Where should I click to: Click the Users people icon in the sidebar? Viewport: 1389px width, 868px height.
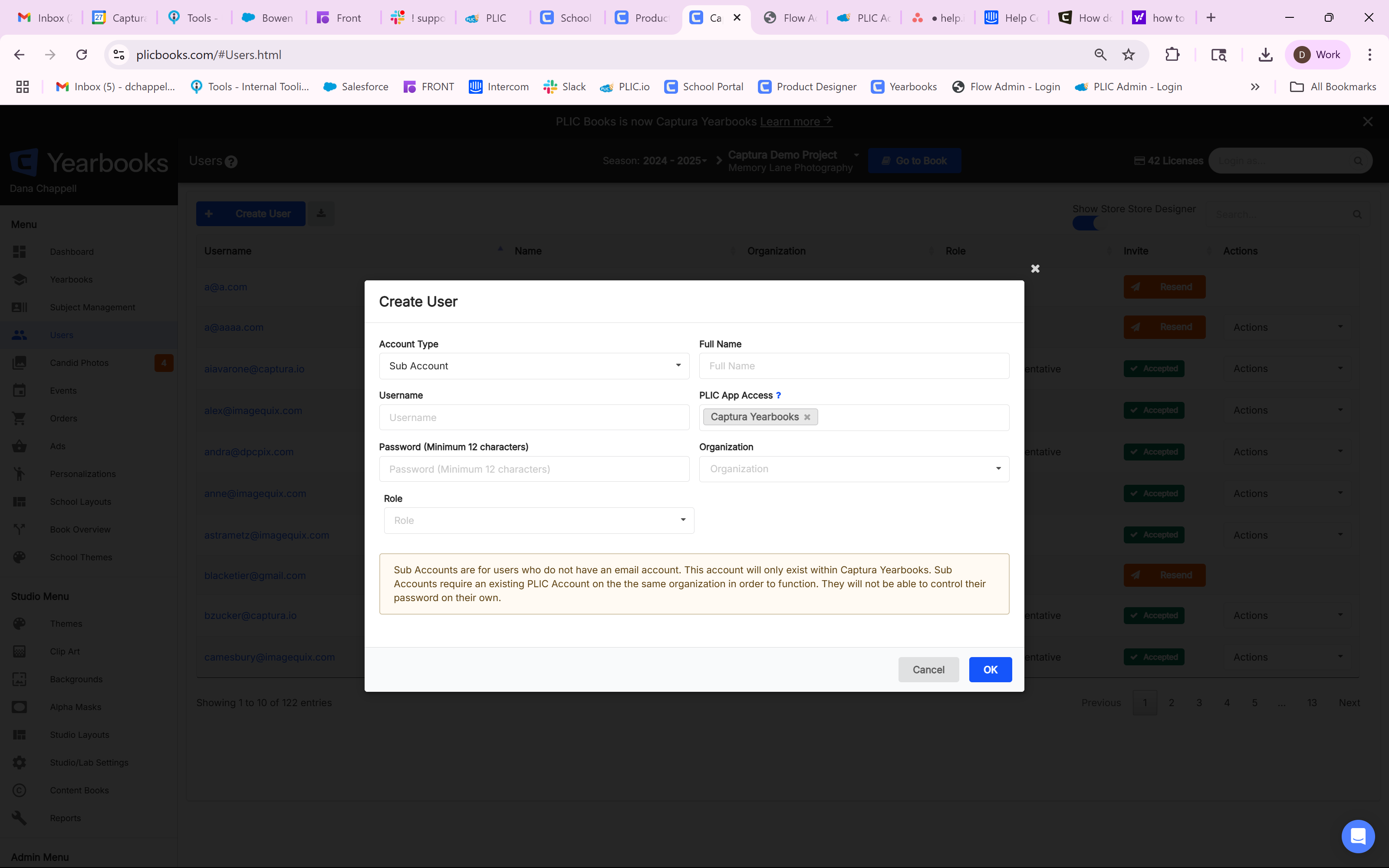pyautogui.click(x=19, y=335)
